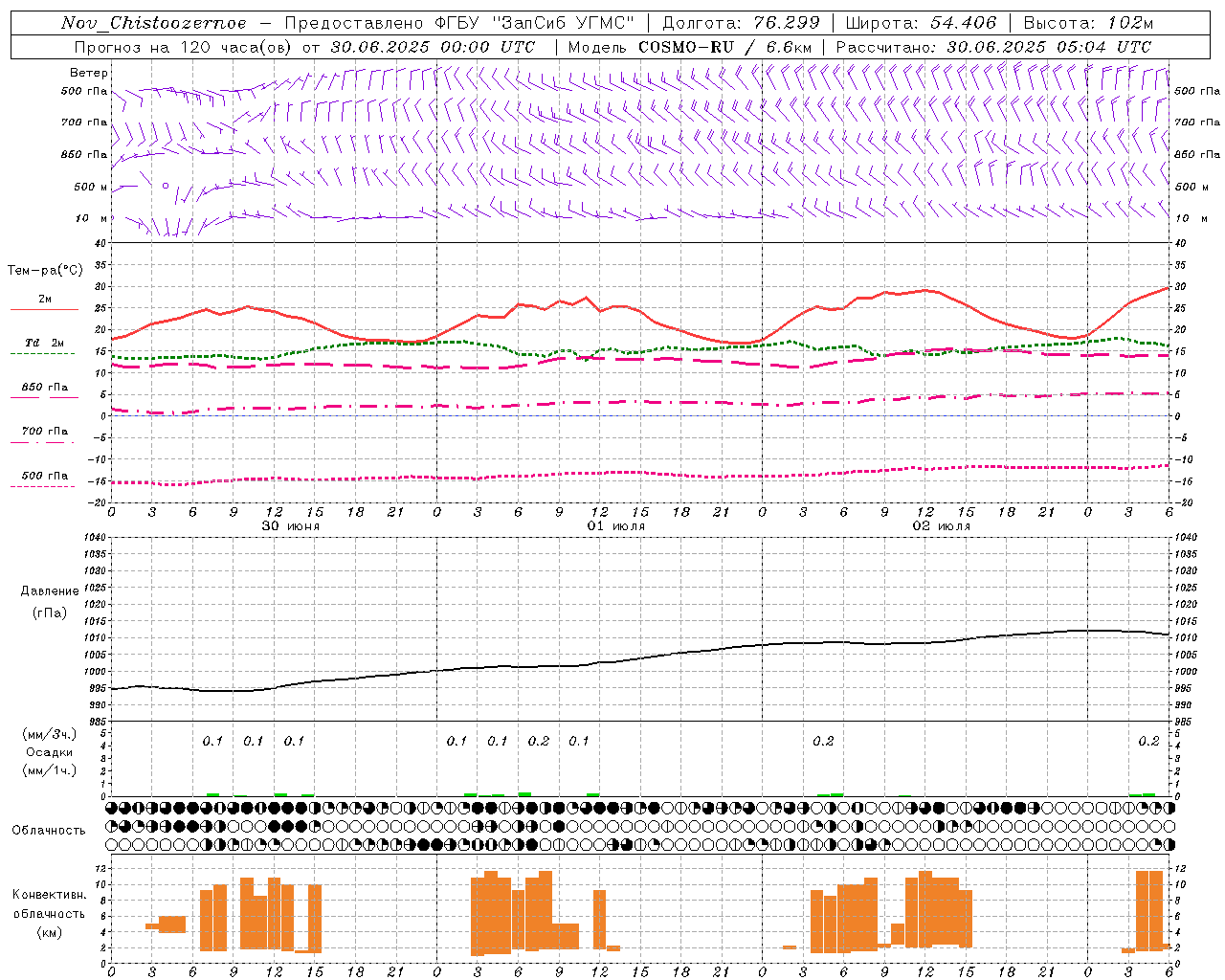Click the "Модель COSMO-RU / 6.6км" label
The height and width of the screenshot is (980, 1225).
click(689, 47)
